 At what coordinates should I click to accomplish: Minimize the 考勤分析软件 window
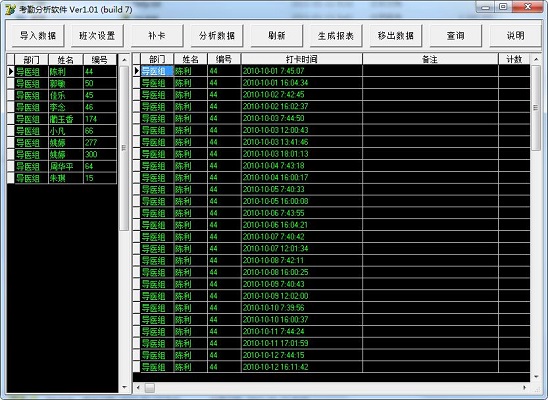[485, 7]
